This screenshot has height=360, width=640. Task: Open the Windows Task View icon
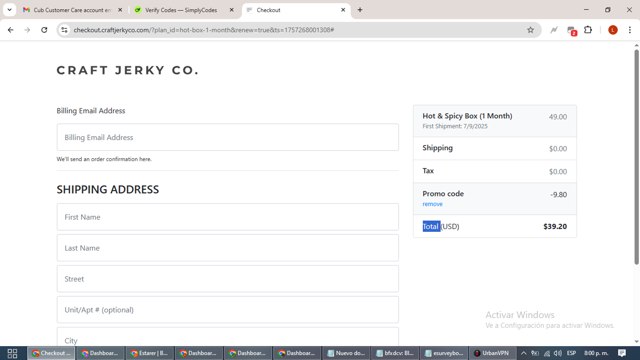click(12, 353)
